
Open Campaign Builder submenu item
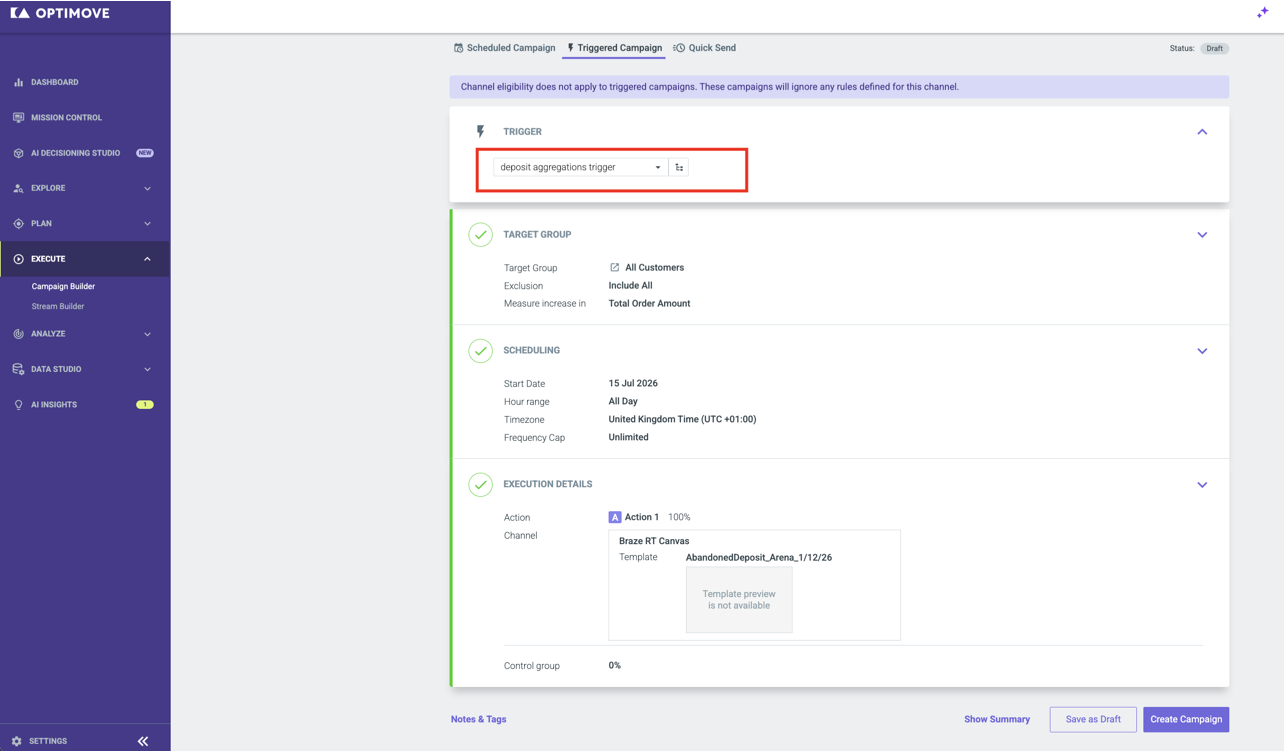click(x=63, y=287)
